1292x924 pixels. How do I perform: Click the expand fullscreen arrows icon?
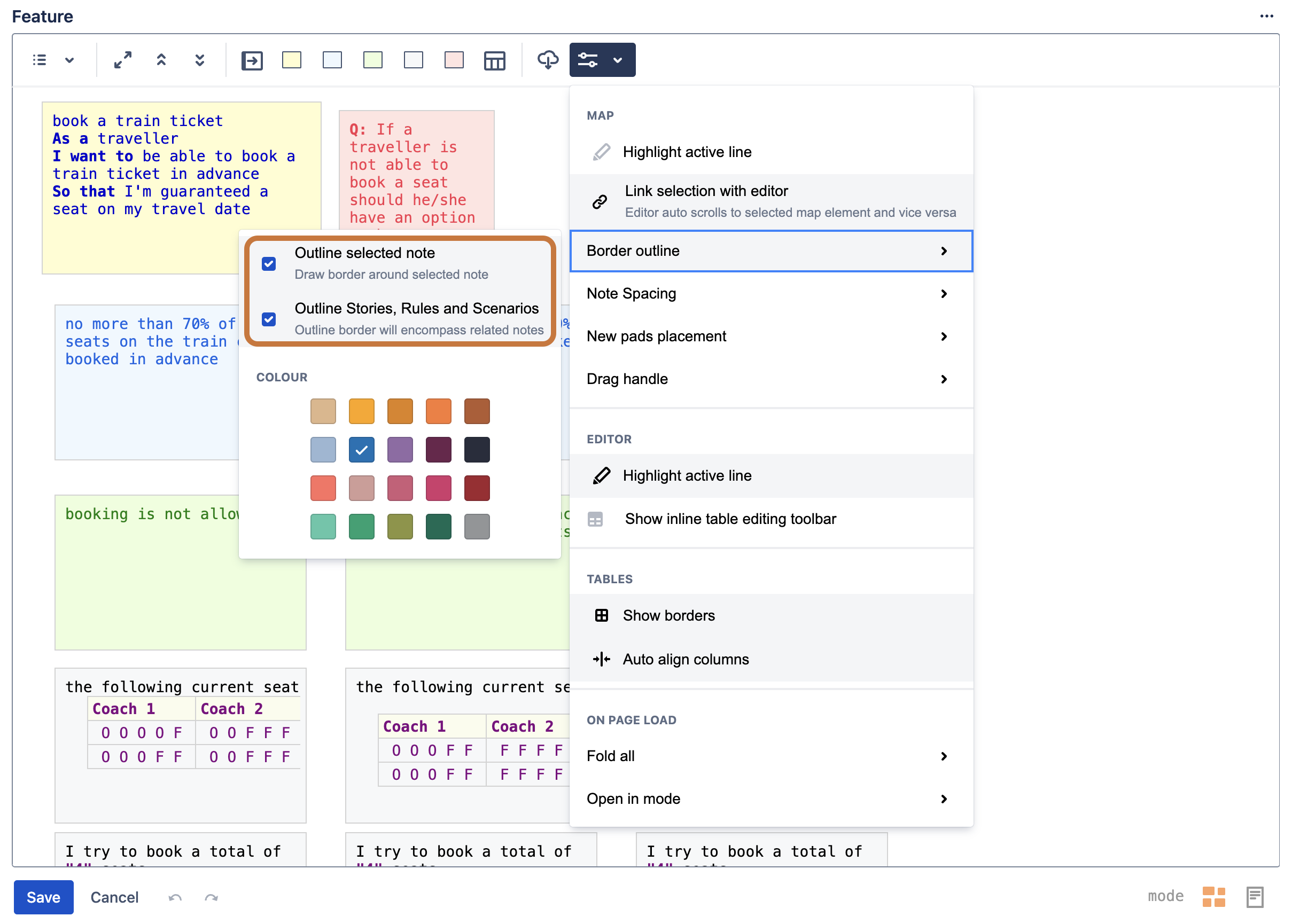(122, 60)
